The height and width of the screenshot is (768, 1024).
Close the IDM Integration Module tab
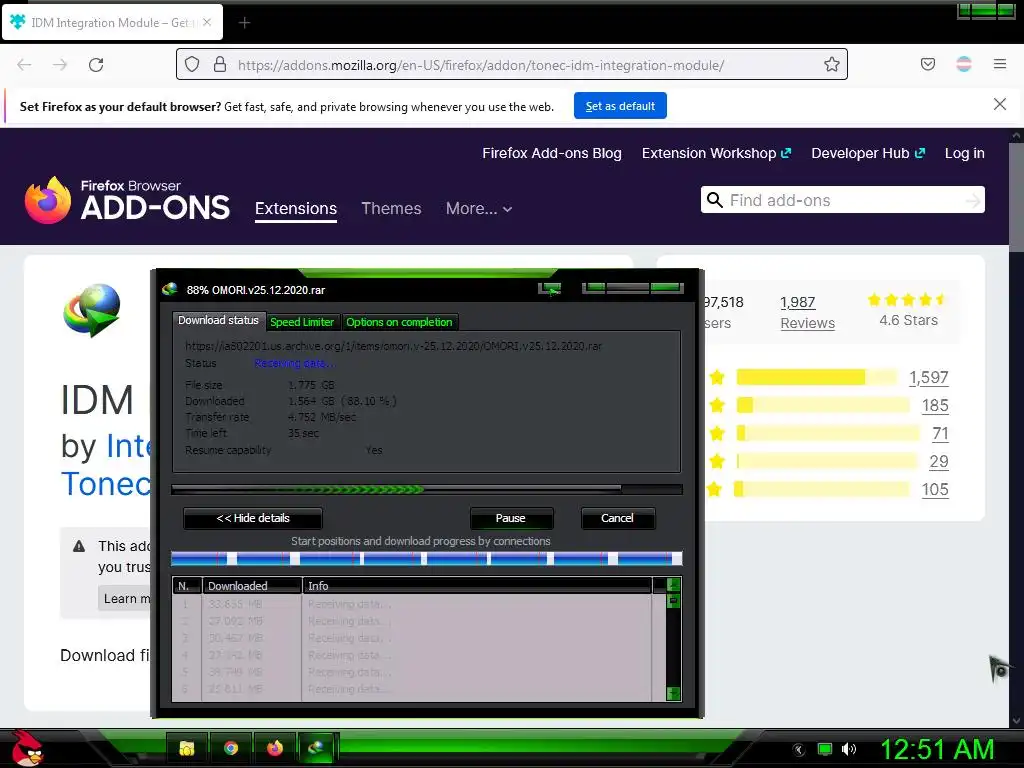point(207,22)
